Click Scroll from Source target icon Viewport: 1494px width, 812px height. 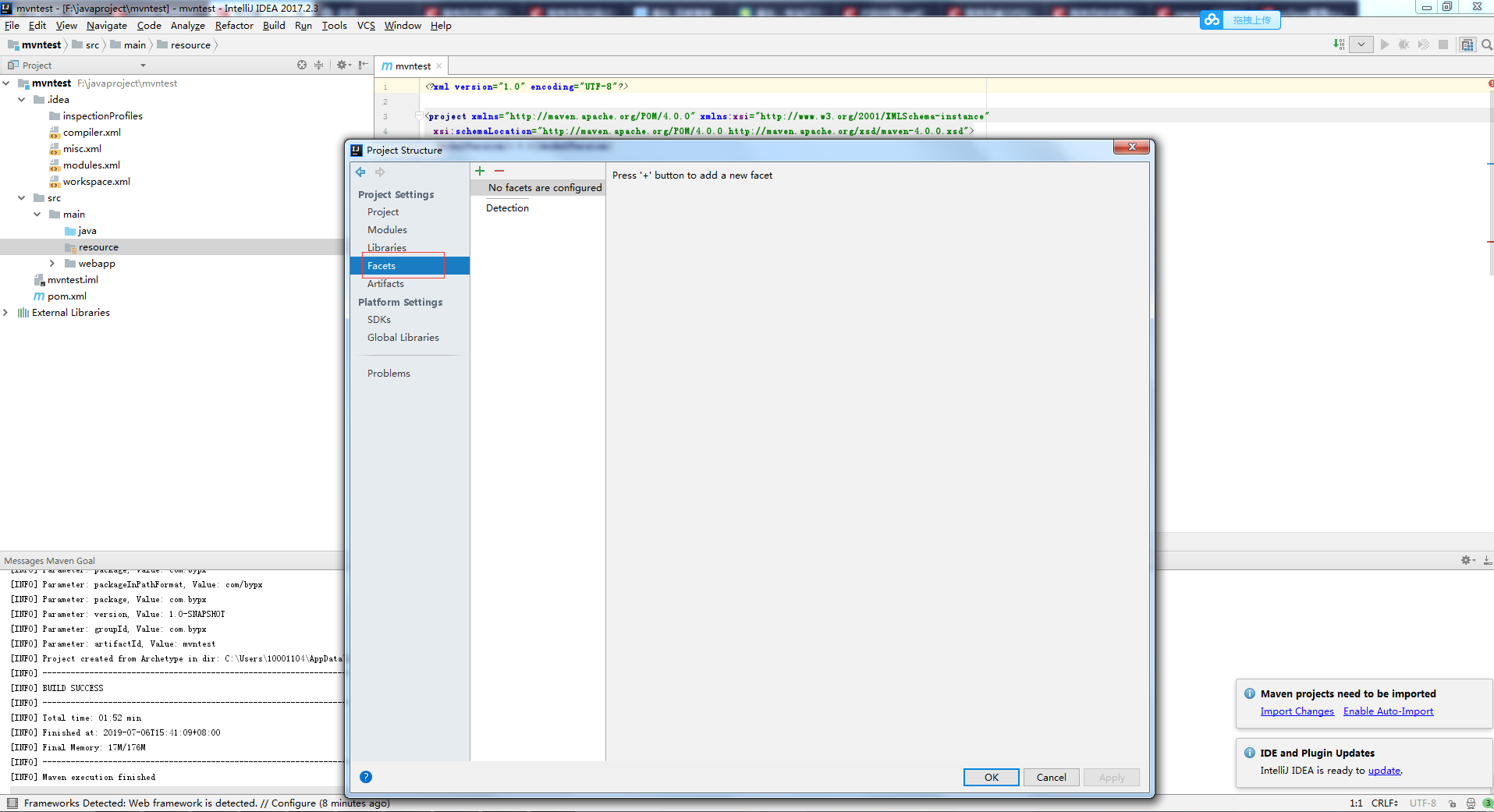click(x=302, y=65)
